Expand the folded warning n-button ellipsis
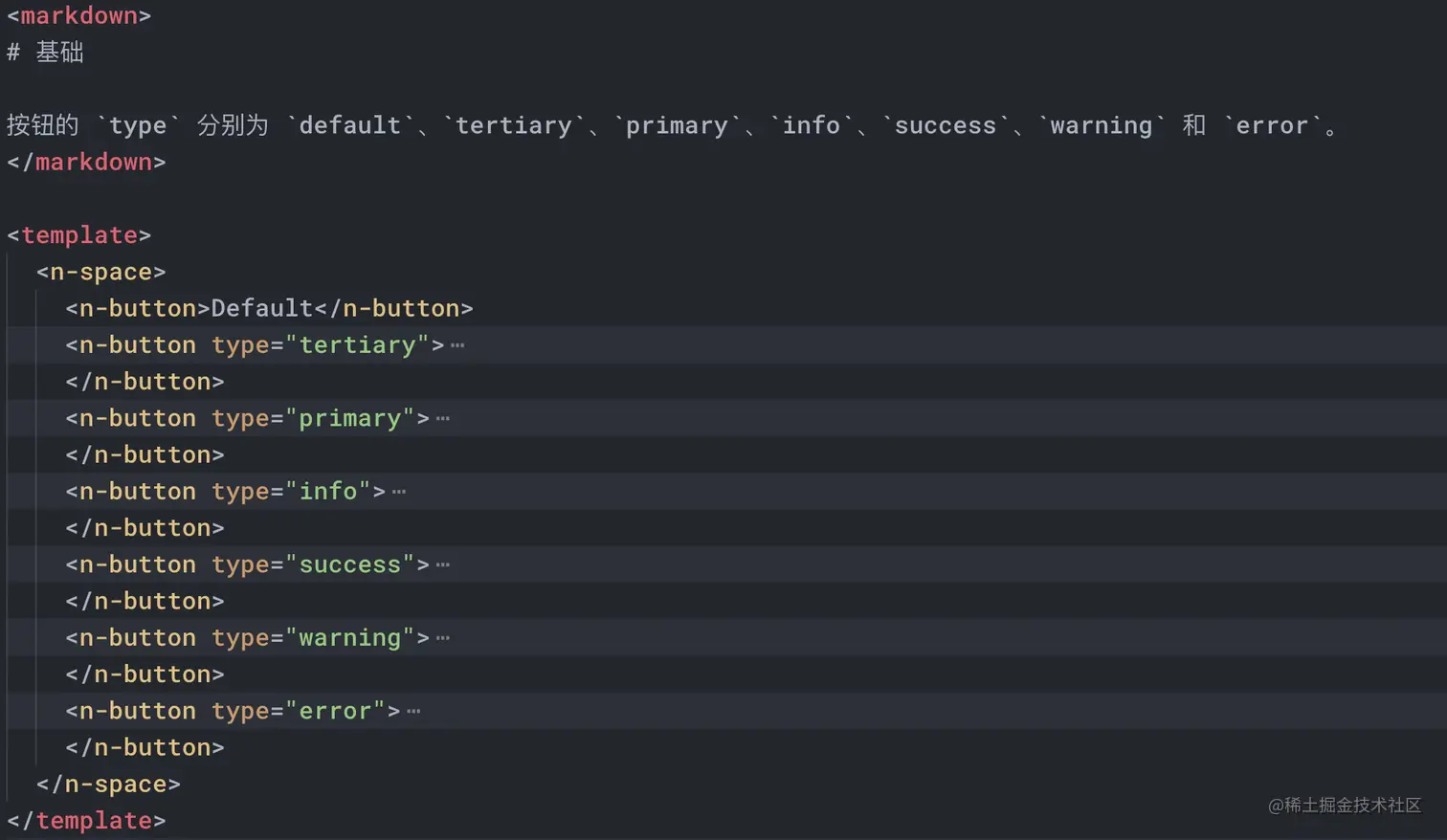 coord(442,638)
